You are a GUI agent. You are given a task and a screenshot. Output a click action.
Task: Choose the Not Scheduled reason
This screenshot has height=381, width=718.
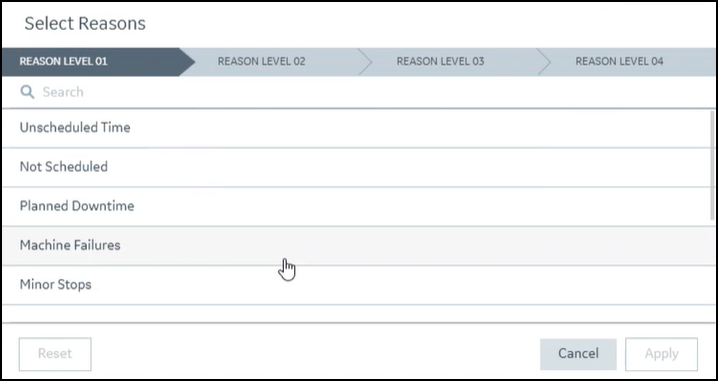[x=355, y=167]
